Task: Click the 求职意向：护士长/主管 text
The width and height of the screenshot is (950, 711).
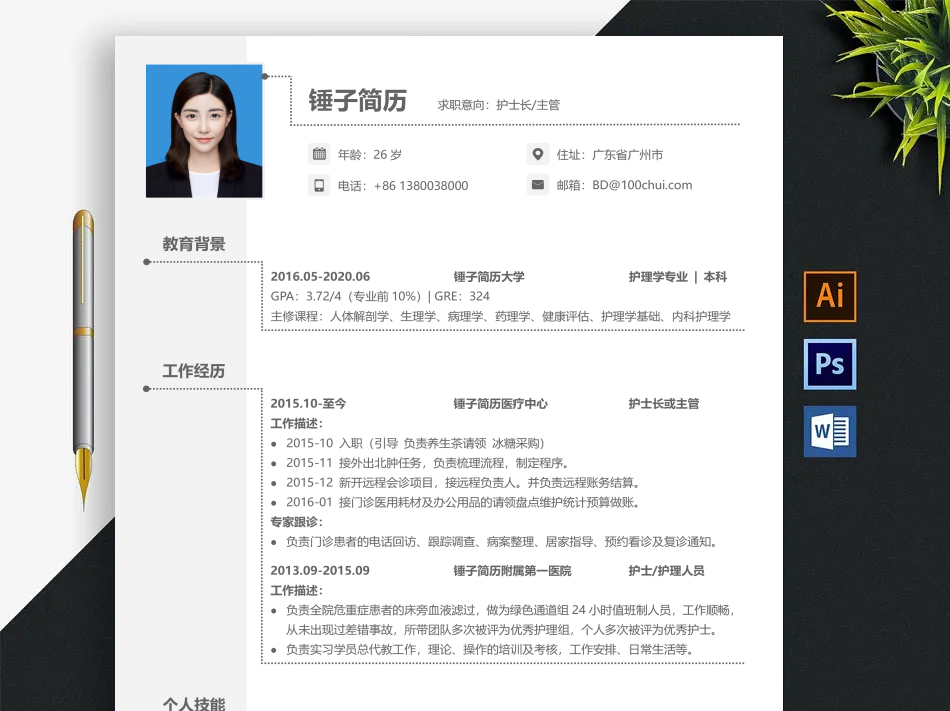Action: pos(499,105)
